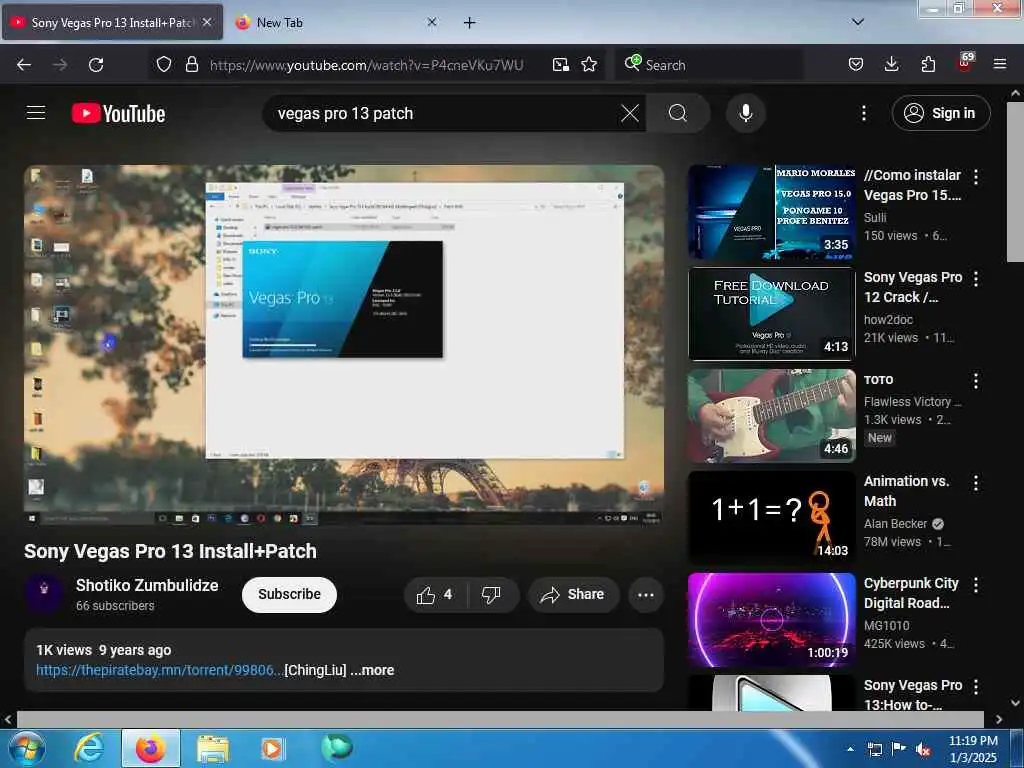The image size is (1024, 768).
Task: Open the Pocket save icon
Action: pyautogui.click(x=856, y=64)
